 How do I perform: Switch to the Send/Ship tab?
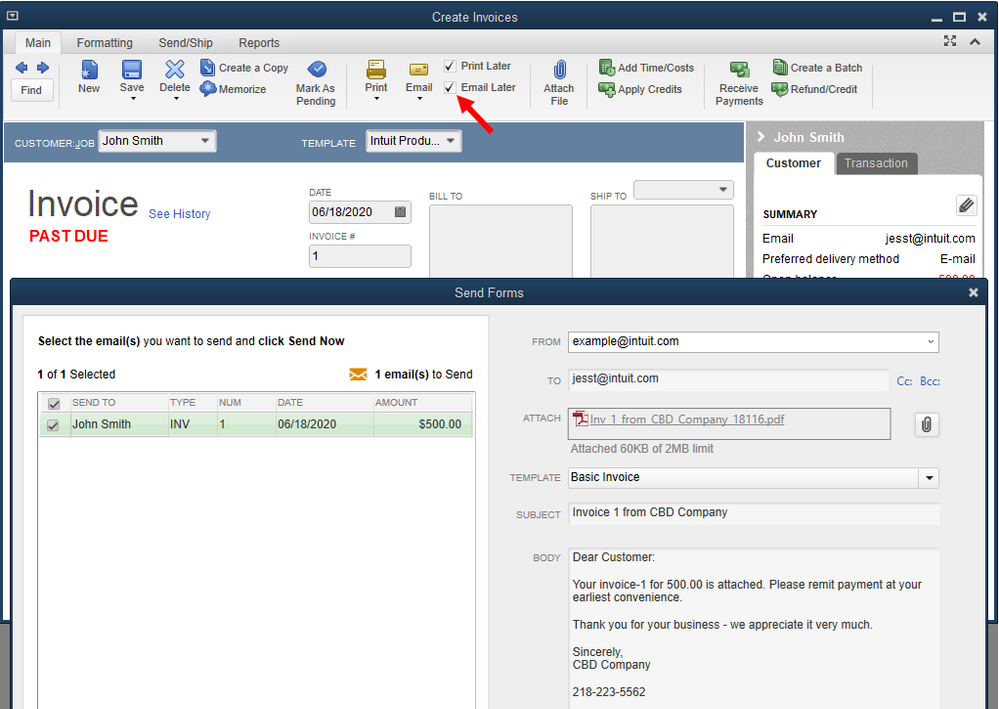185,43
